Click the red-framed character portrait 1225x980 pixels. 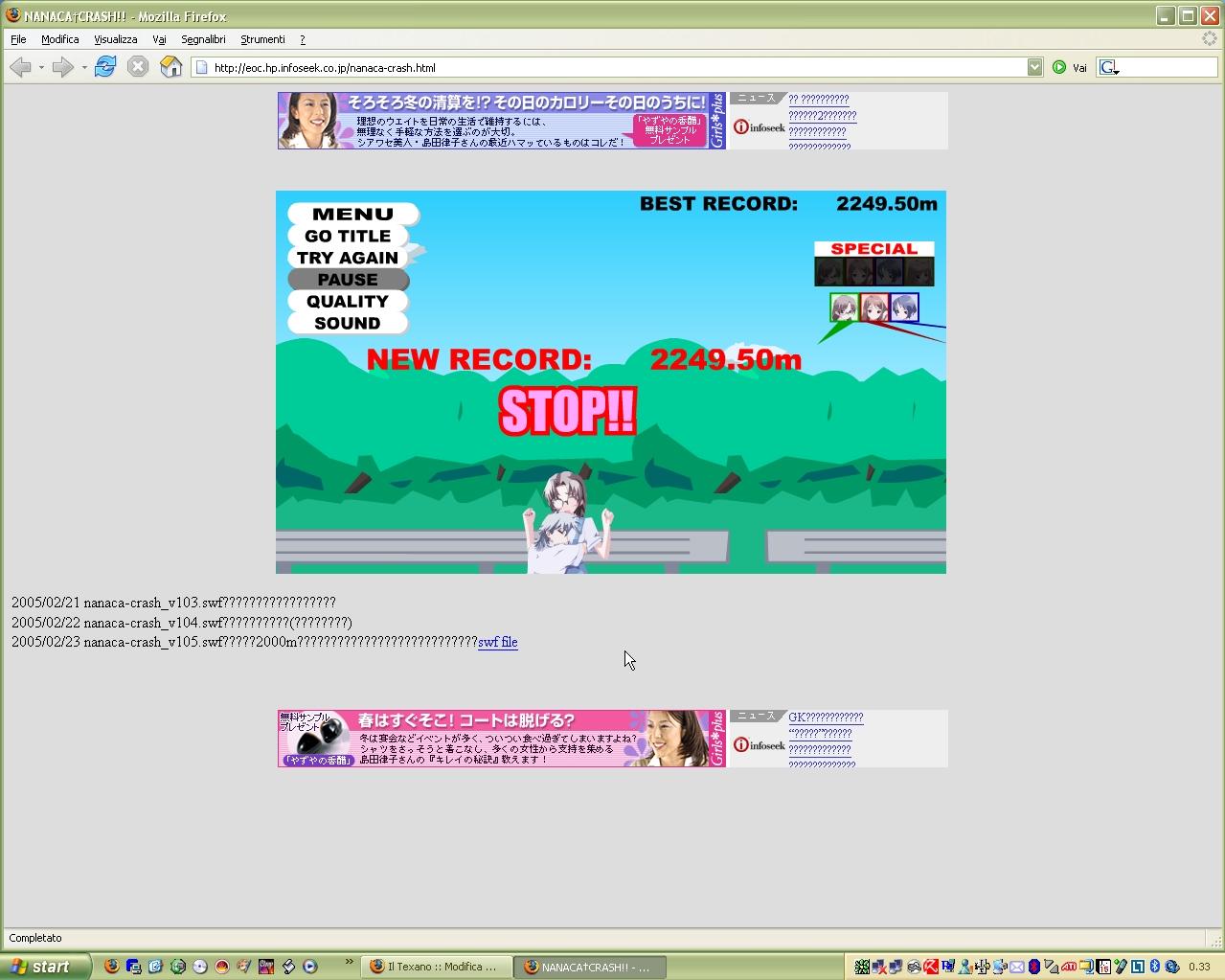tap(874, 308)
